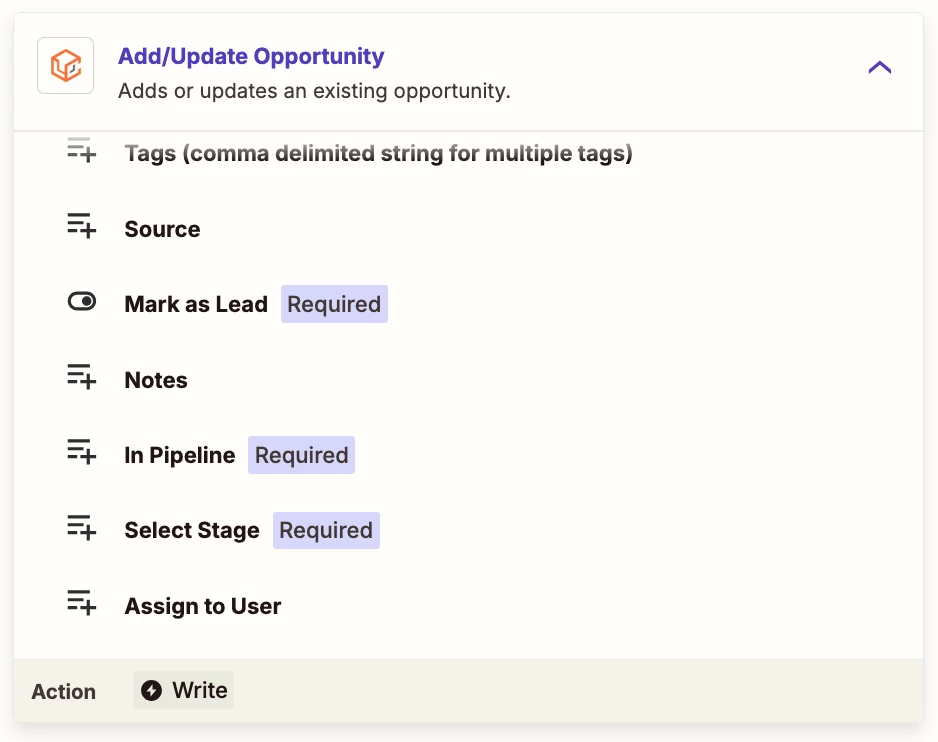Click the Required badge next to Select Stage
This screenshot has width=938, height=742.
point(326,530)
